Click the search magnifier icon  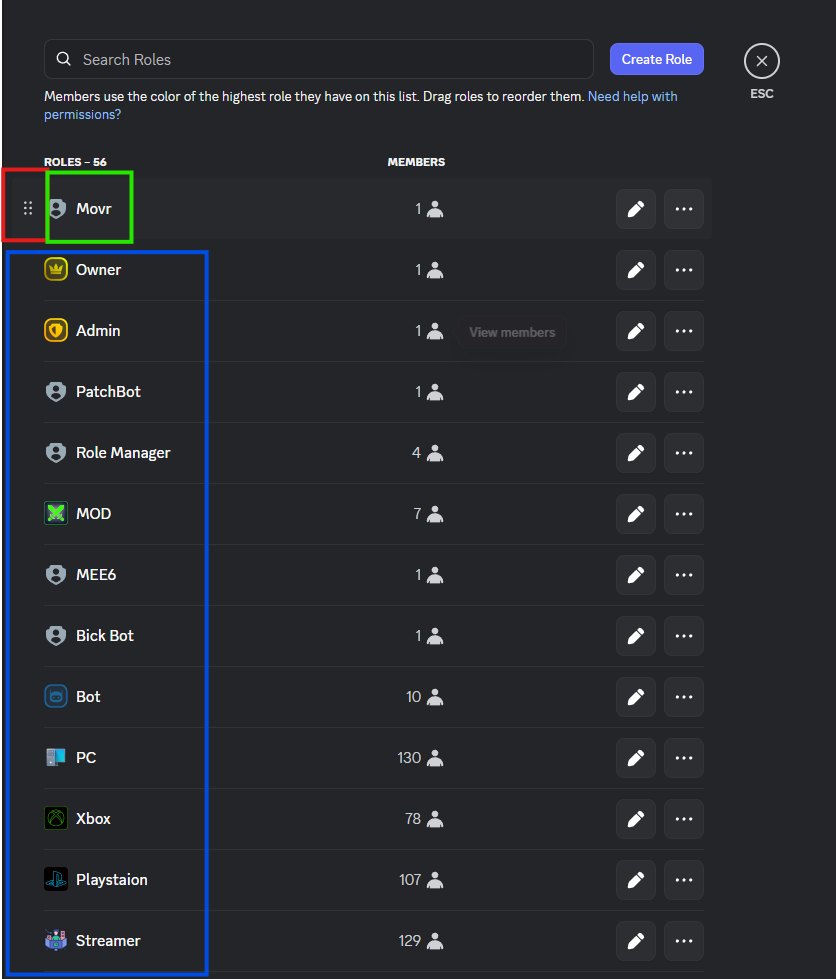tap(64, 59)
